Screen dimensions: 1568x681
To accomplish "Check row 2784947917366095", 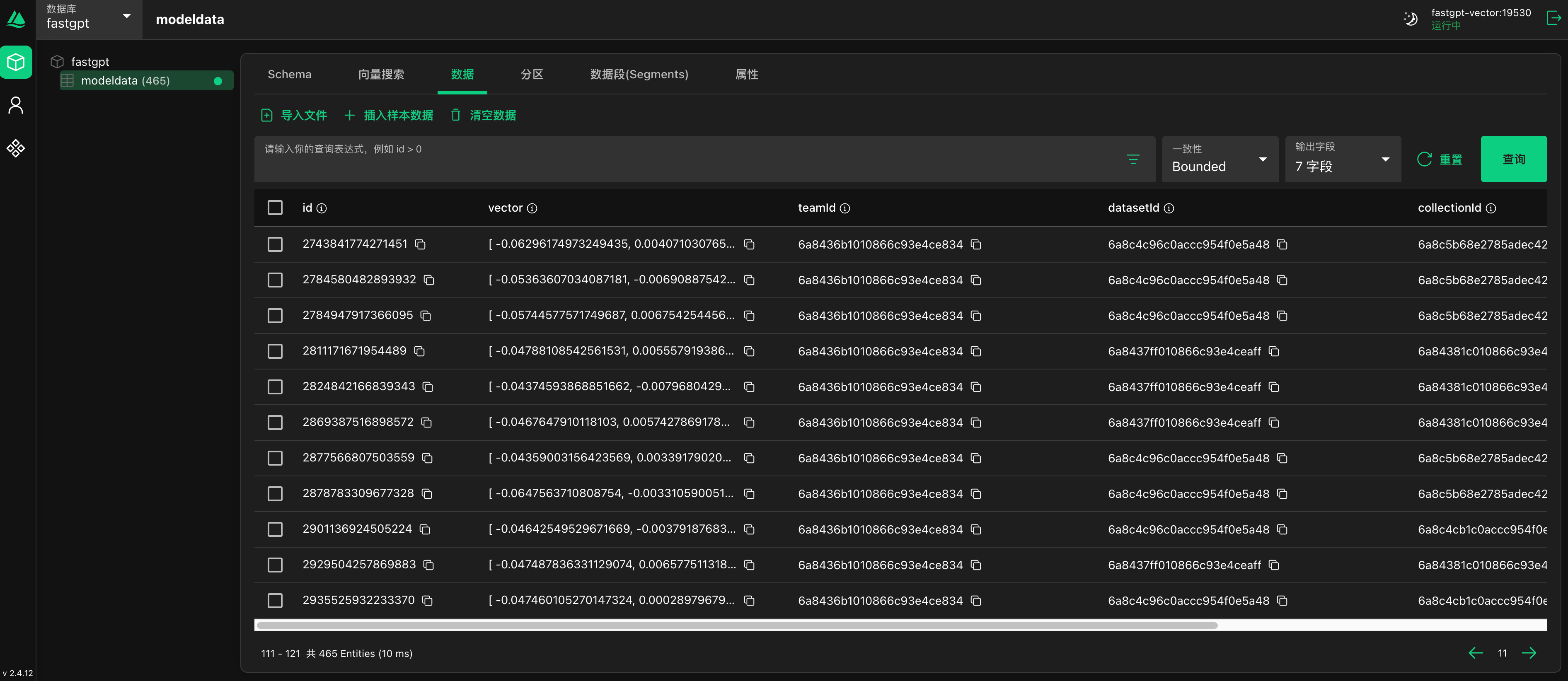I will click(x=275, y=315).
